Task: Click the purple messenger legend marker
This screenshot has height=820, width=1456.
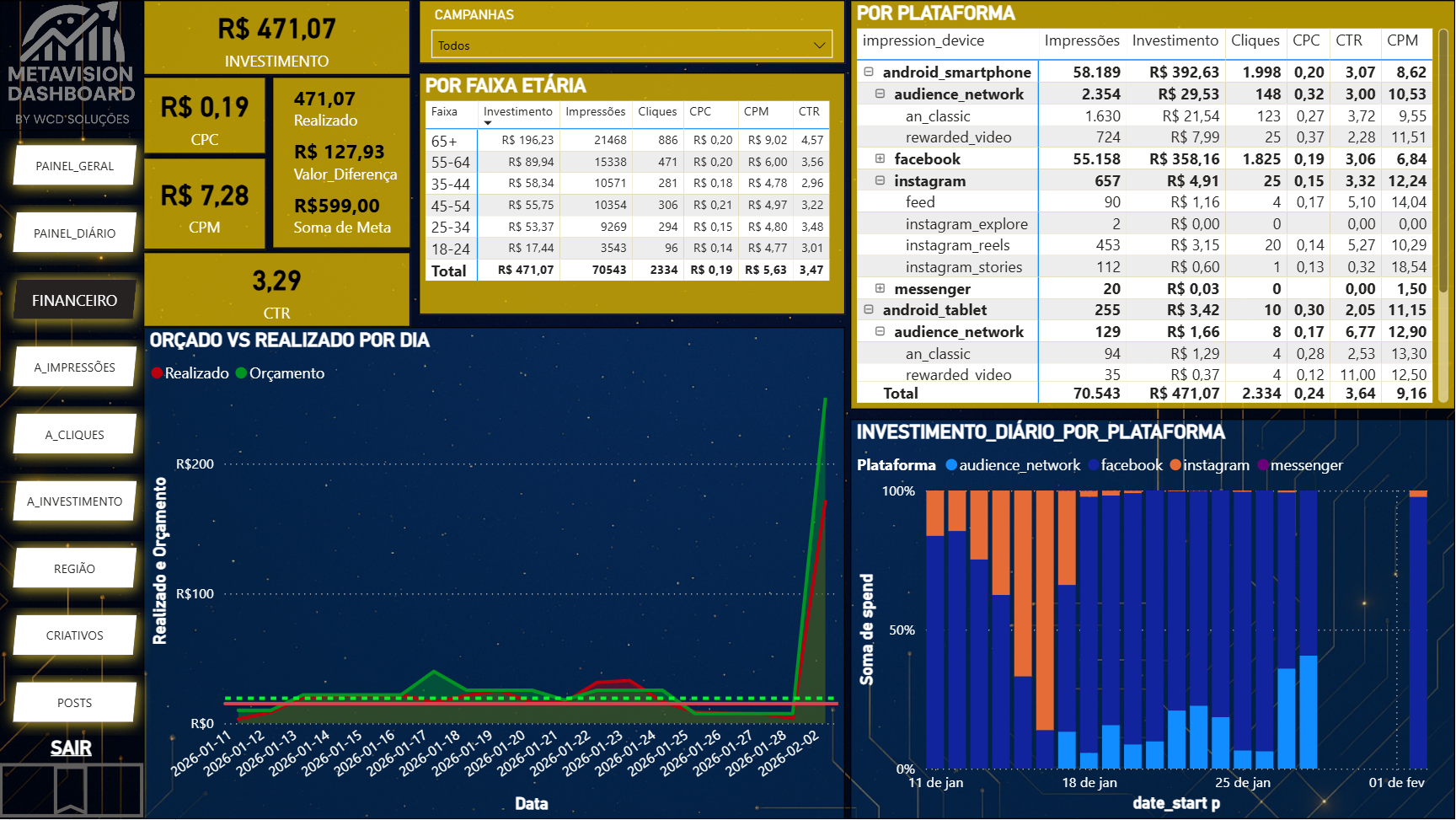Action: click(1263, 465)
